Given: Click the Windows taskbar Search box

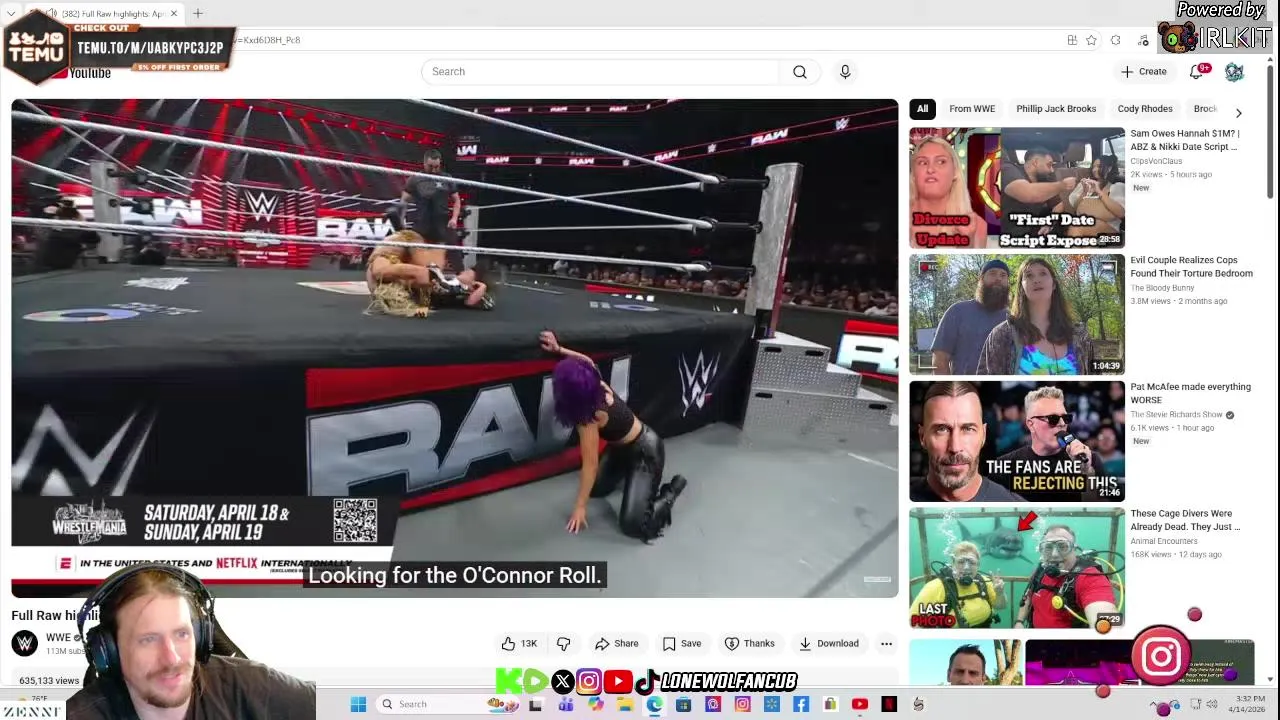Looking at the screenshot, I should [x=447, y=704].
